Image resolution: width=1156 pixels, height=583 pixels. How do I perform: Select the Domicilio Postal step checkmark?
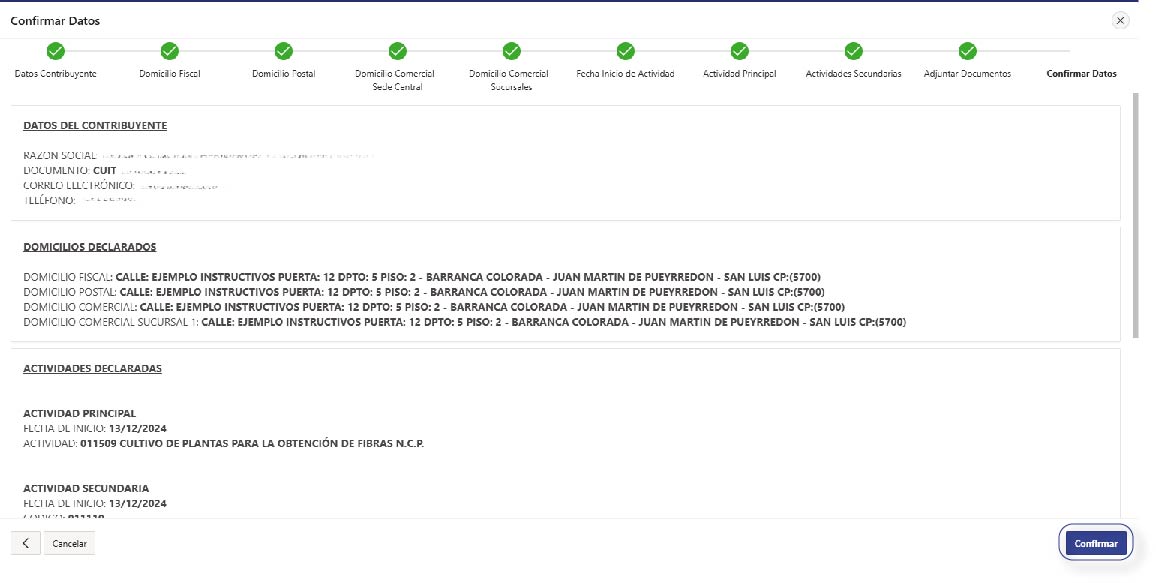pyautogui.click(x=284, y=51)
